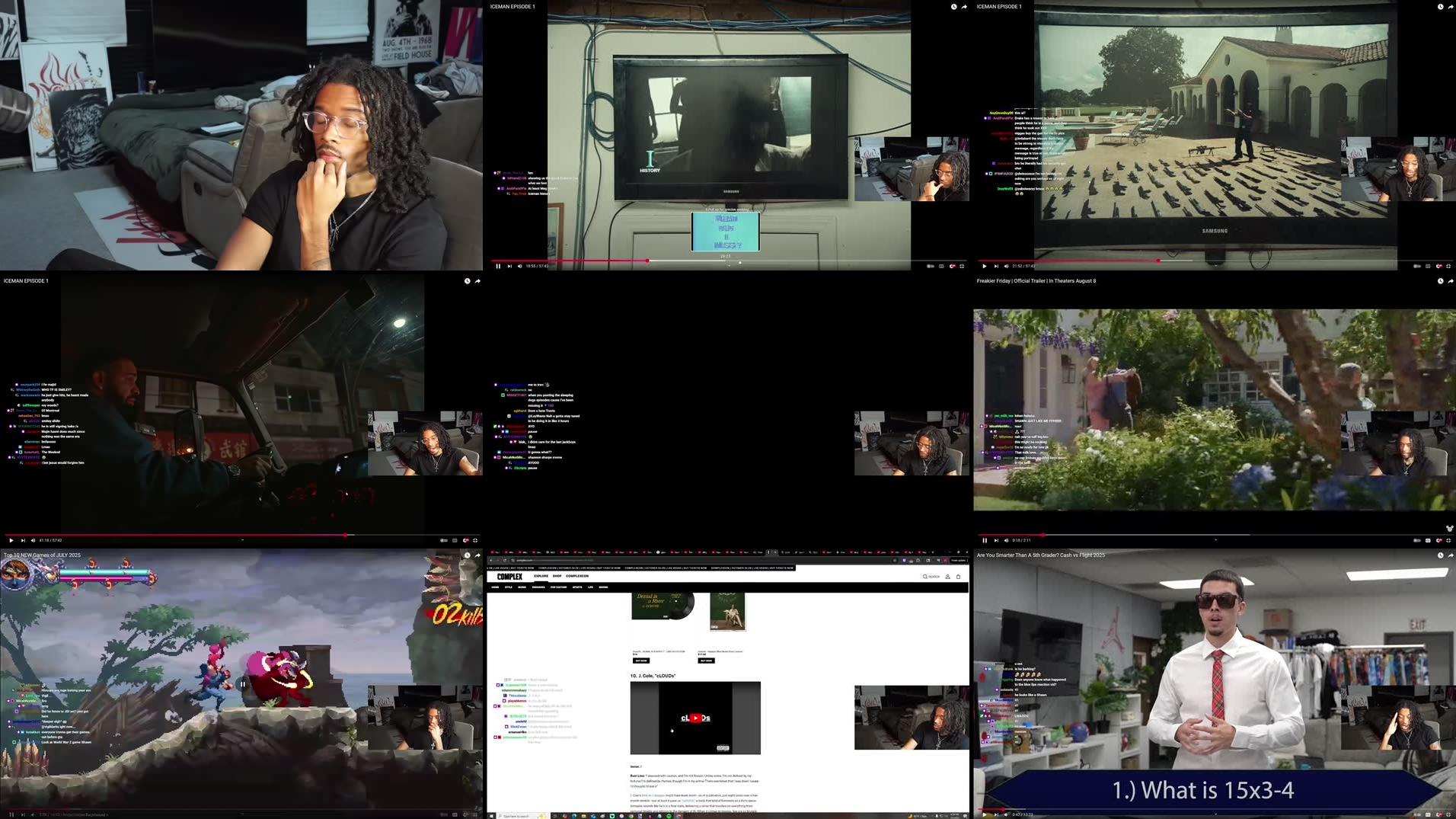Open settings in the 18:55 ICEMAN player
This screenshot has height=819, width=1456.
tap(952, 266)
